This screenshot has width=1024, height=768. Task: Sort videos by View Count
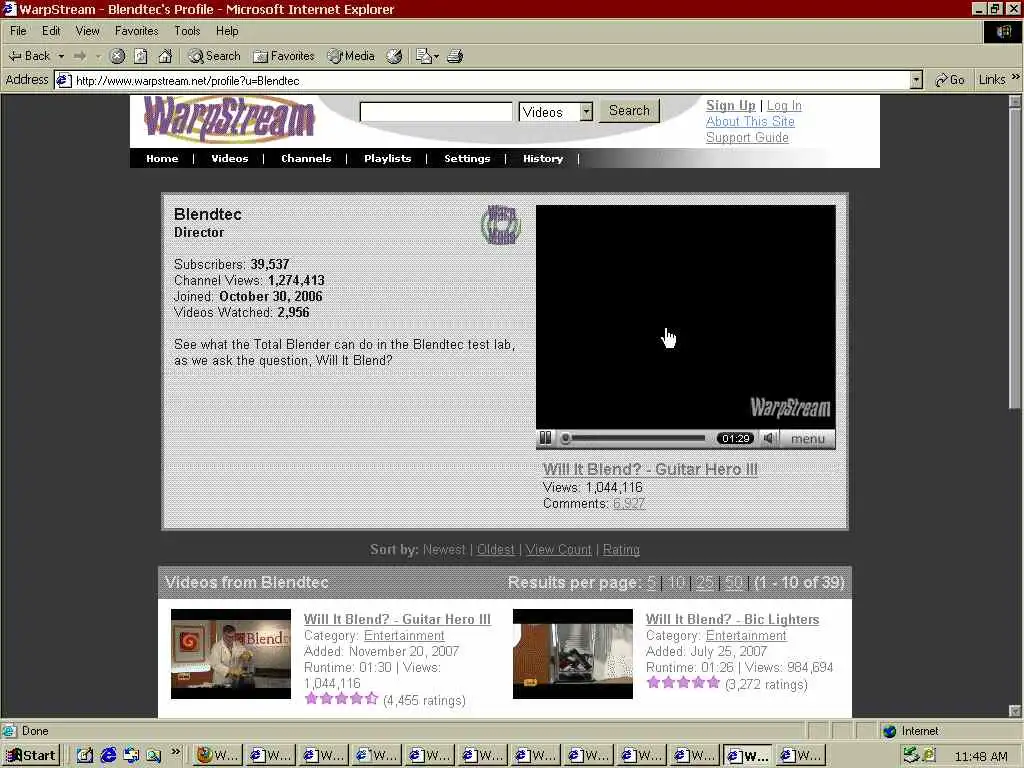coord(558,550)
